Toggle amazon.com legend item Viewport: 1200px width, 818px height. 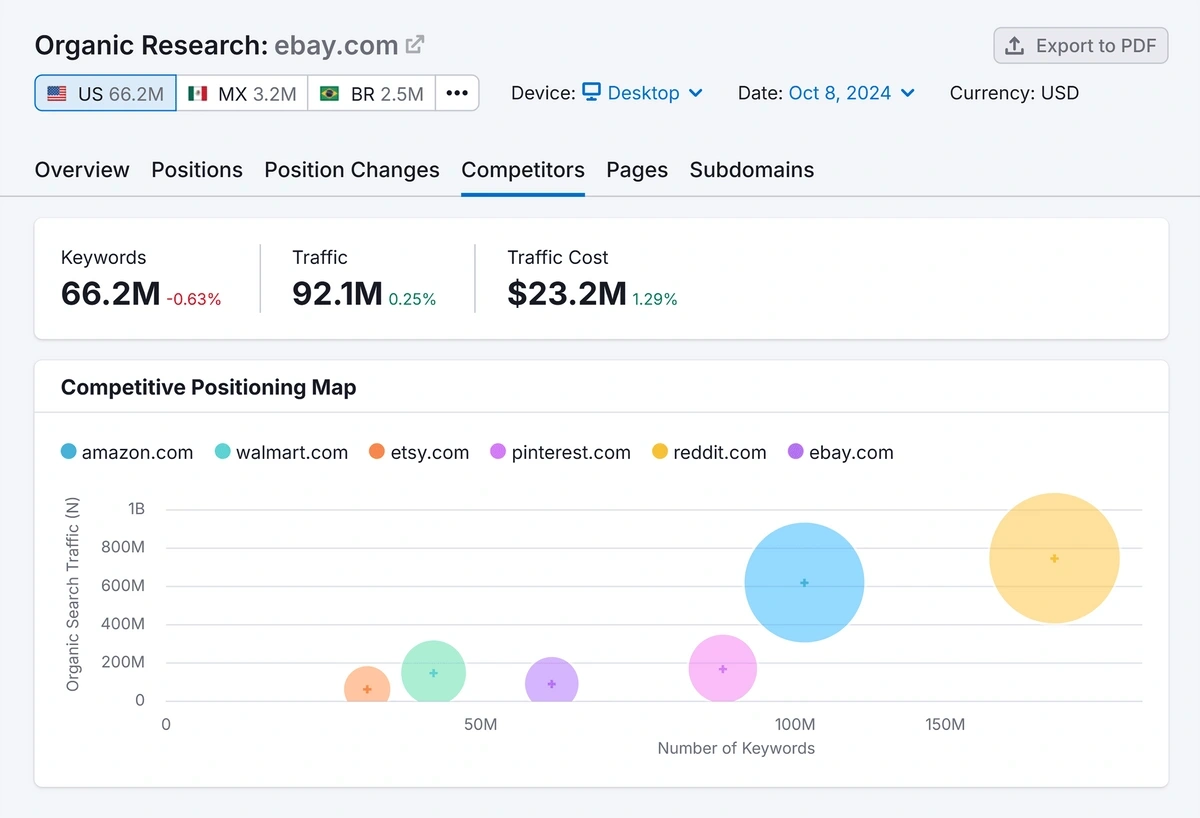click(127, 452)
